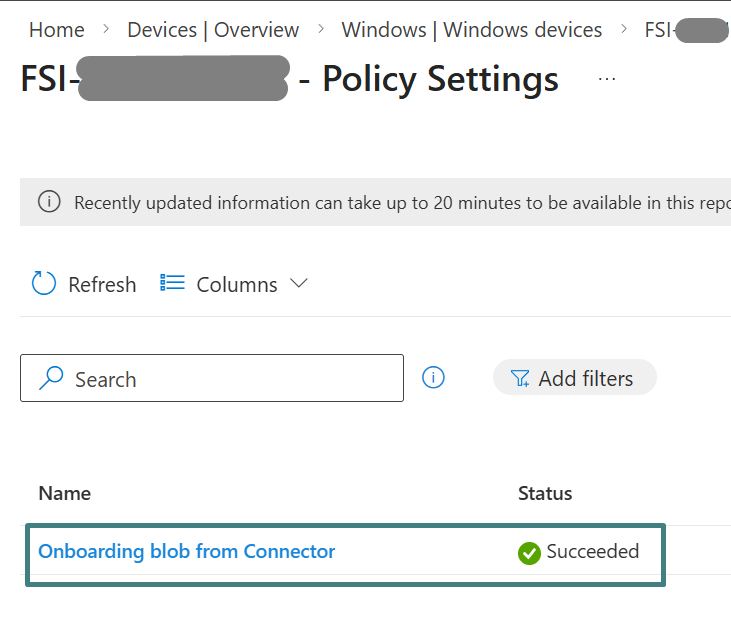The height and width of the screenshot is (629, 731).
Task: Open the Onboarding blob from Connector policy
Action: click(x=186, y=551)
